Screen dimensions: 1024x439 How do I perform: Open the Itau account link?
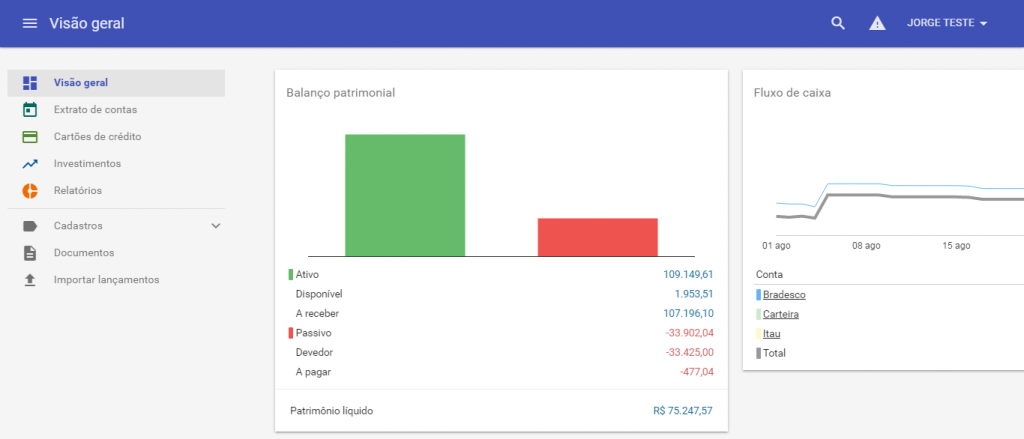[771, 334]
